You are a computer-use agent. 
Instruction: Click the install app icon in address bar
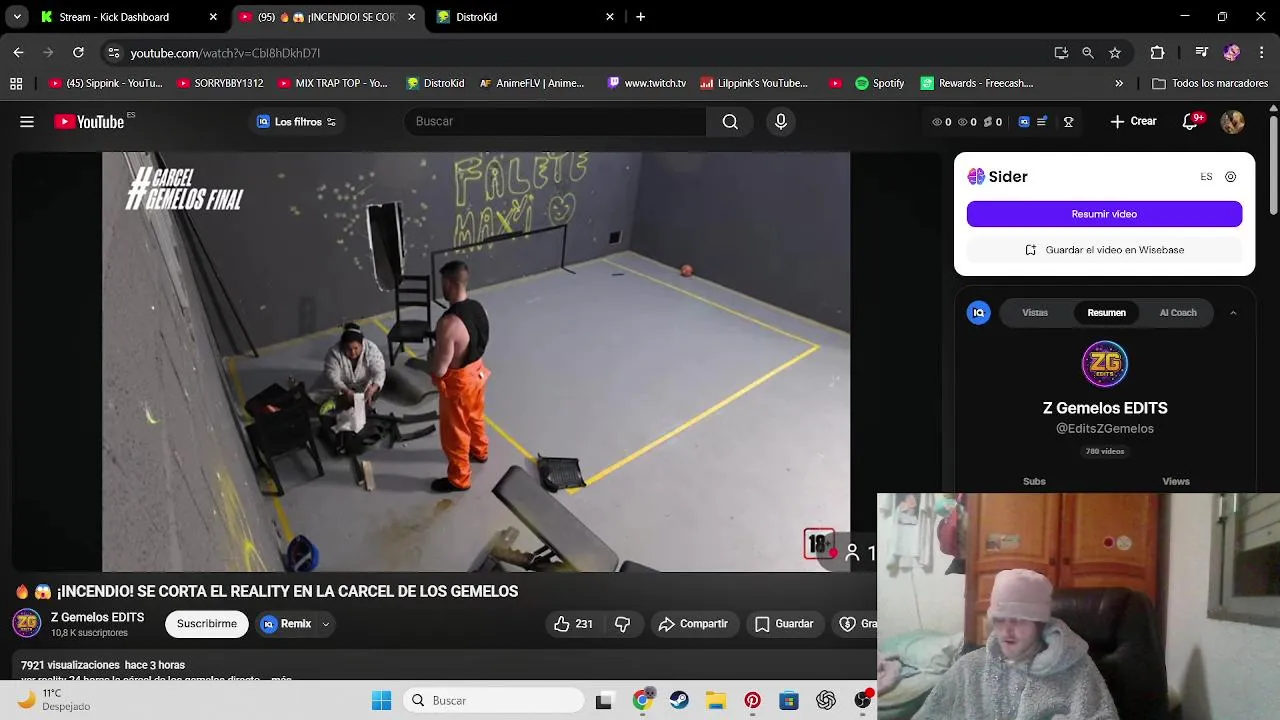point(1061,53)
